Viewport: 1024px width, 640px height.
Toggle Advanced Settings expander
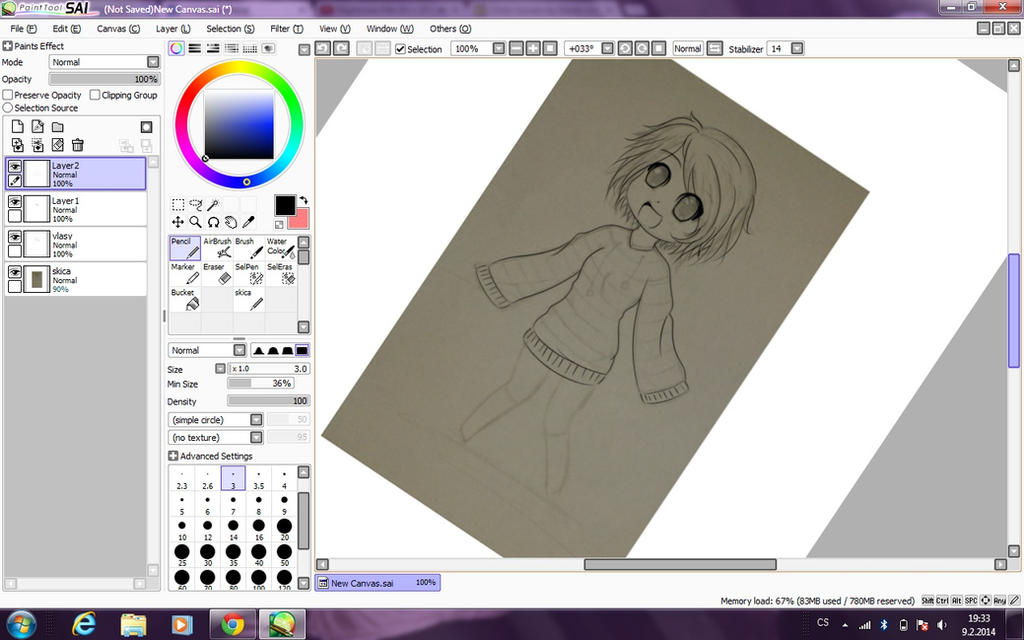pyautogui.click(x=172, y=456)
